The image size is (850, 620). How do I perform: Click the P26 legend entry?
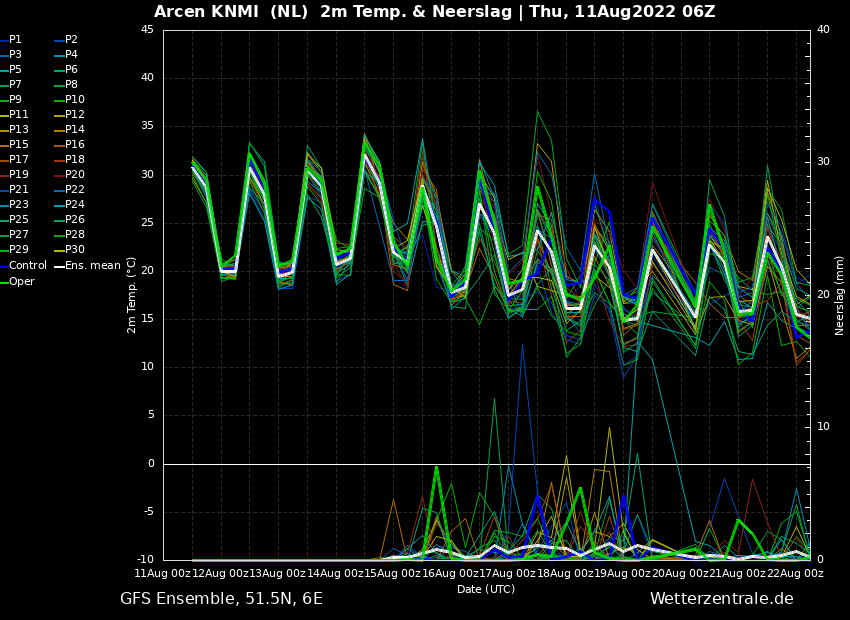point(75,219)
